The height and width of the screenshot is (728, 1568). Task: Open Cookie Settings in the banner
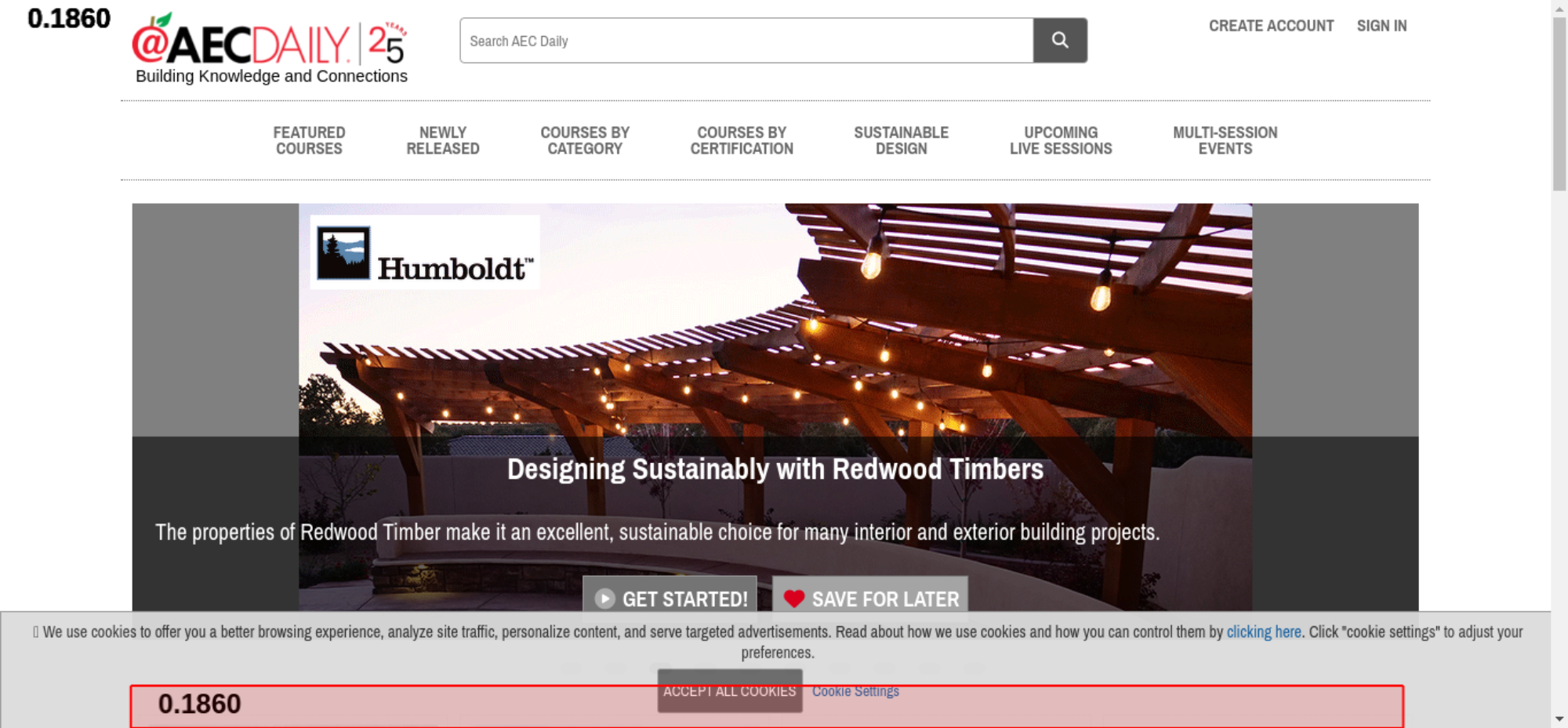click(x=855, y=691)
